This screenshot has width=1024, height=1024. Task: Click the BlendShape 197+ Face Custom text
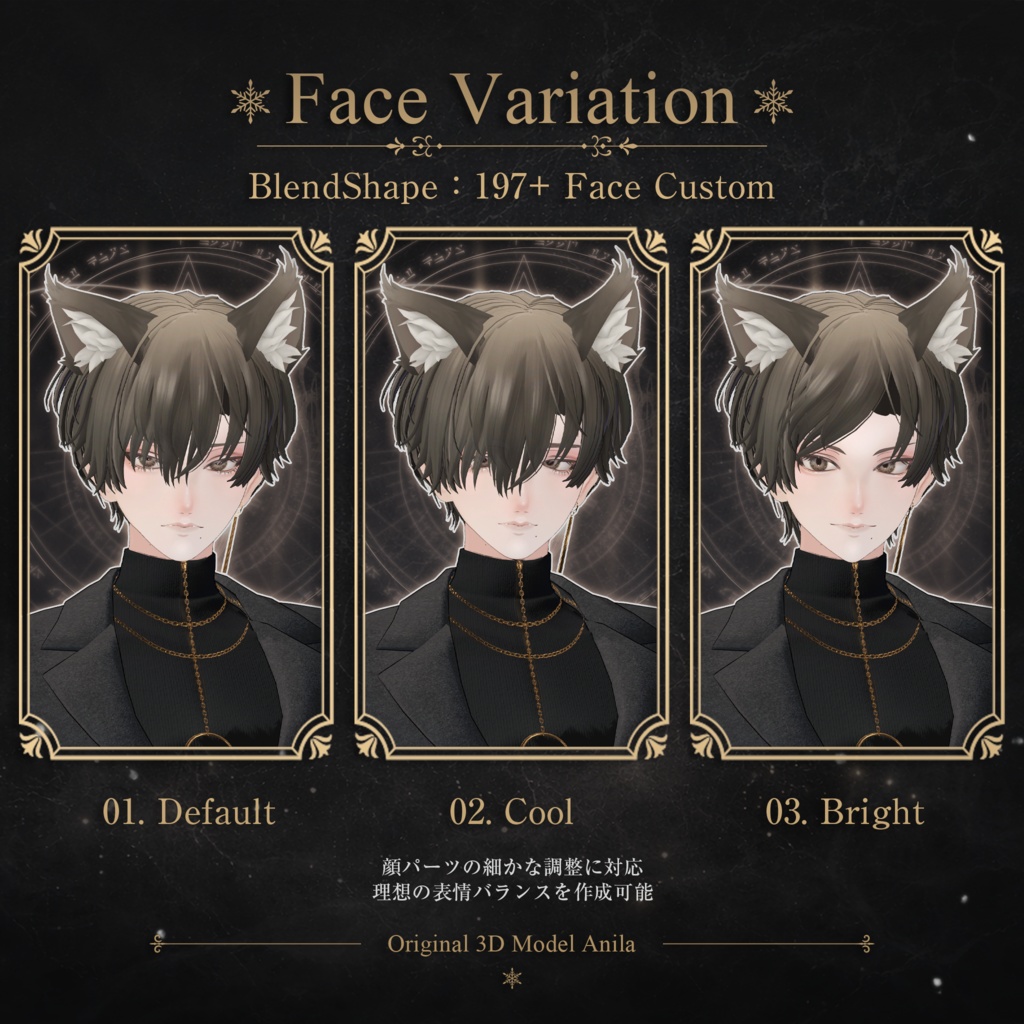(x=512, y=187)
